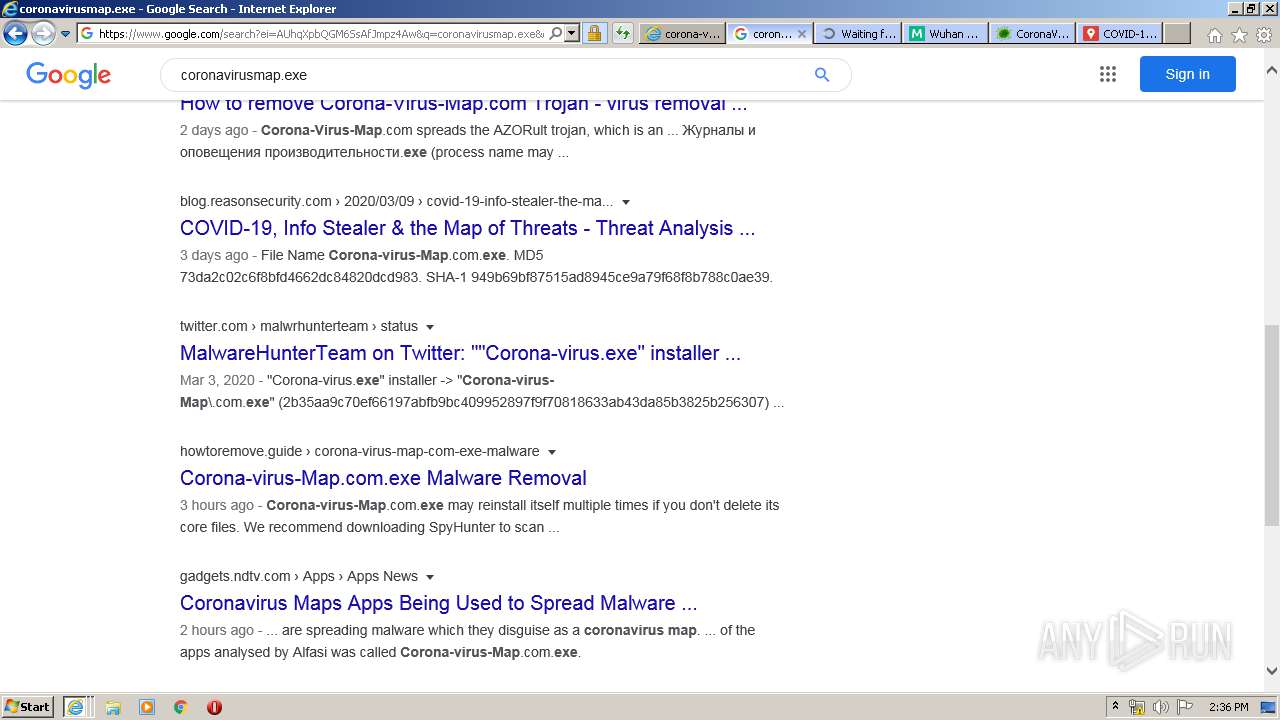Click the Home icon in IE toolbar

point(1214,35)
